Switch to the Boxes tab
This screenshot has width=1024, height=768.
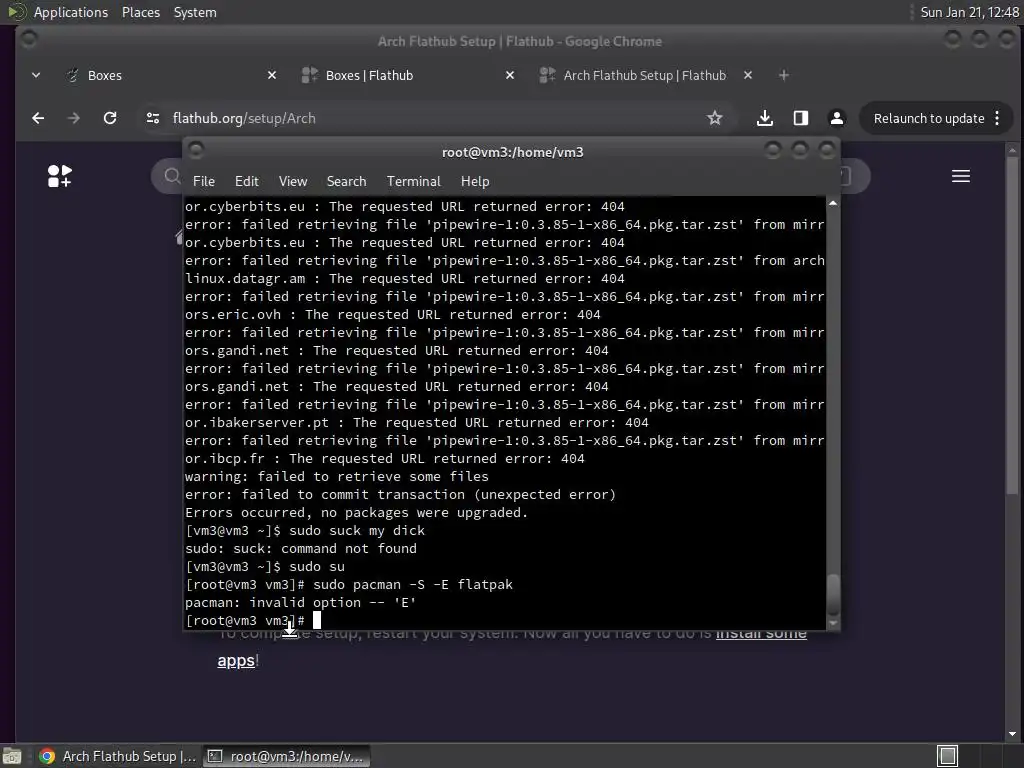click(x=170, y=75)
